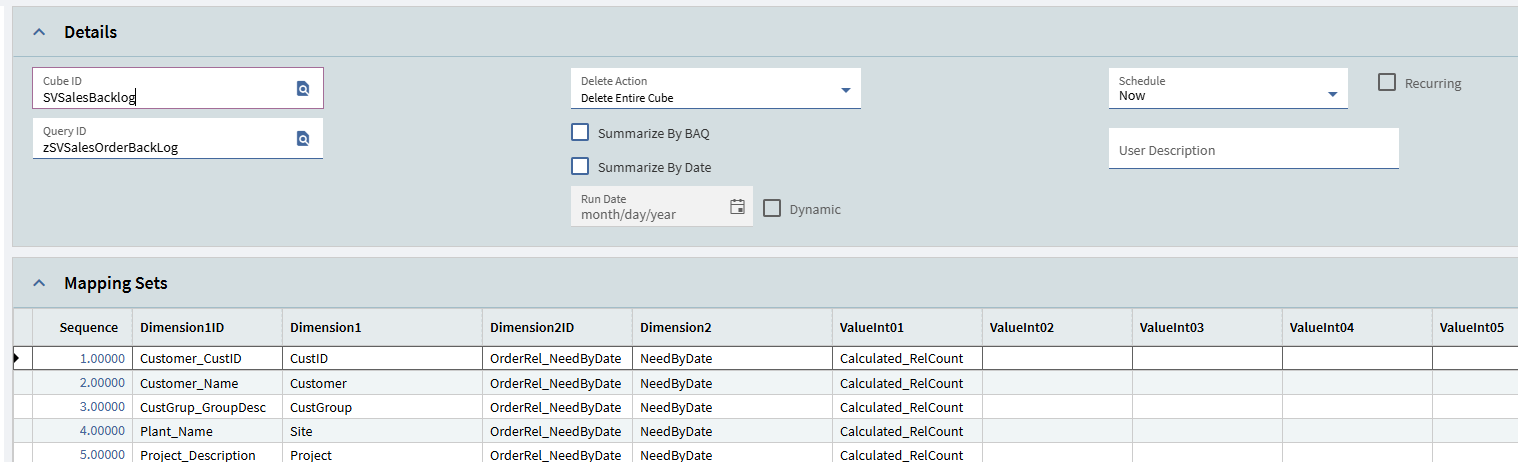Click the sequence 3.00000 cell
This screenshot has width=1518, height=462.
82,407
